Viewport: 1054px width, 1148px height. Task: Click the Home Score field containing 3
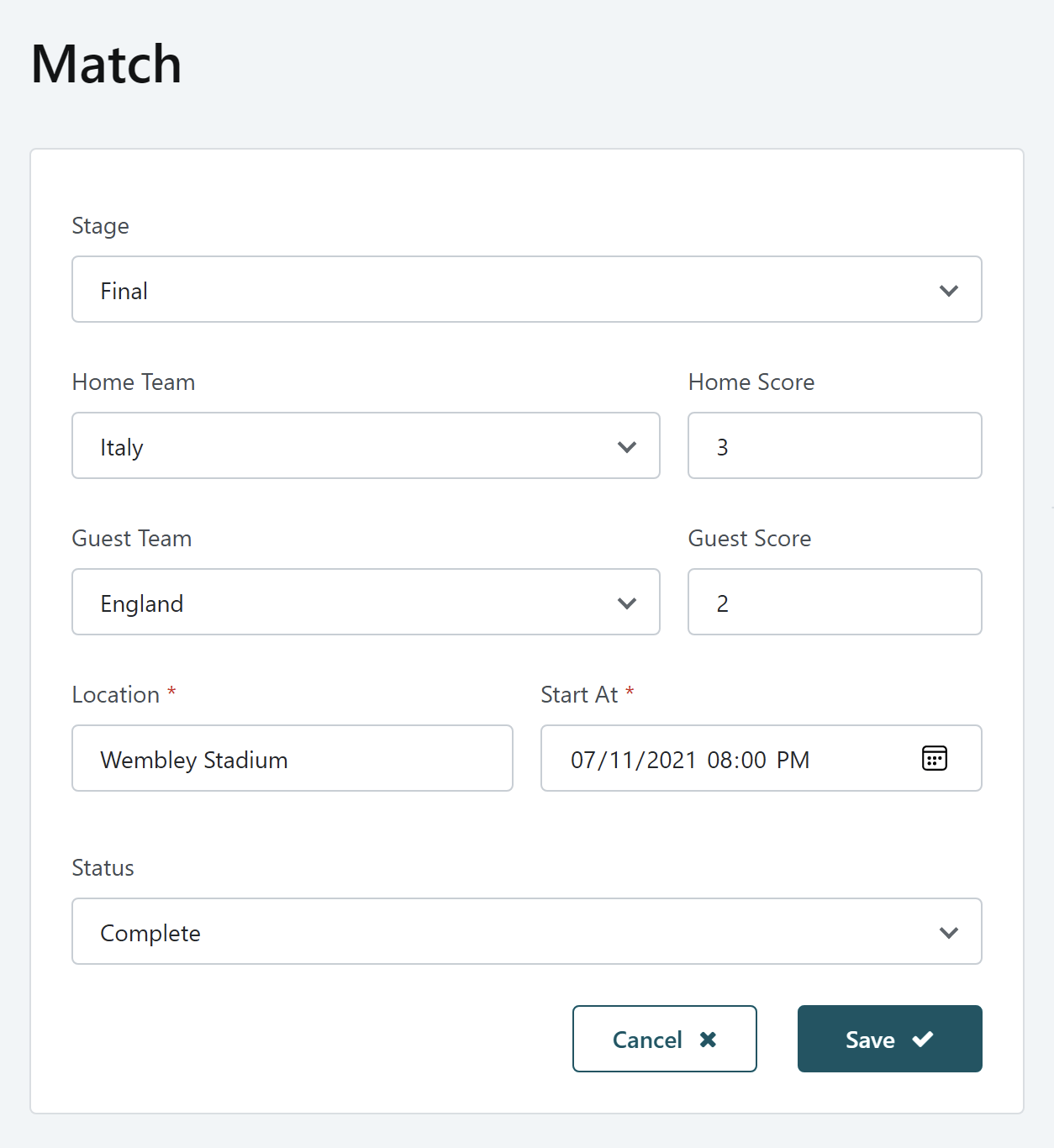click(834, 445)
